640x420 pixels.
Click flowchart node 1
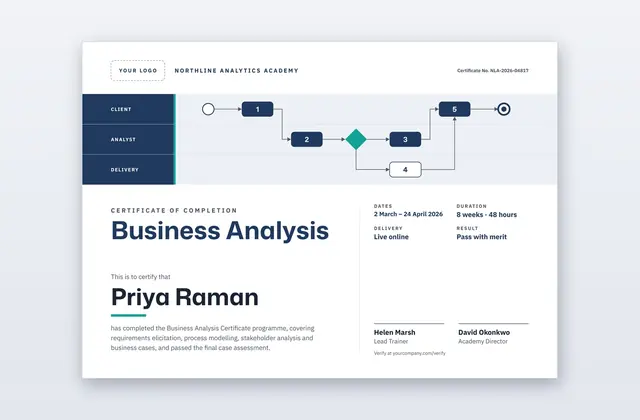tap(258, 109)
